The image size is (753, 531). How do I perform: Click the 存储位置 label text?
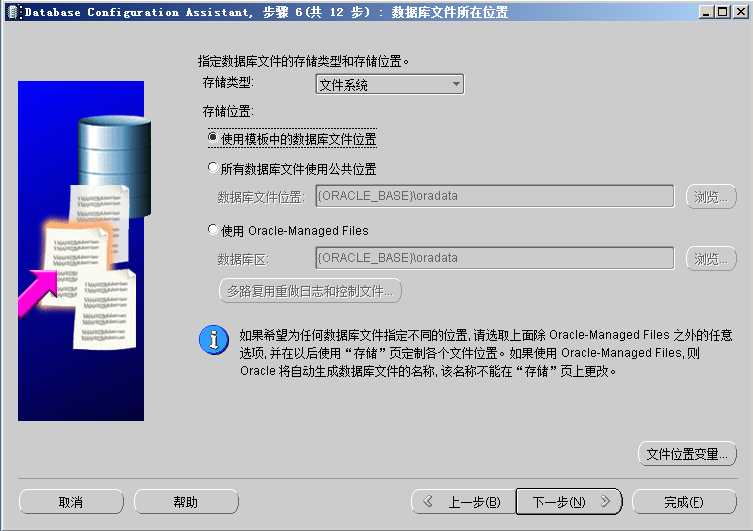(x=228, y=111)
